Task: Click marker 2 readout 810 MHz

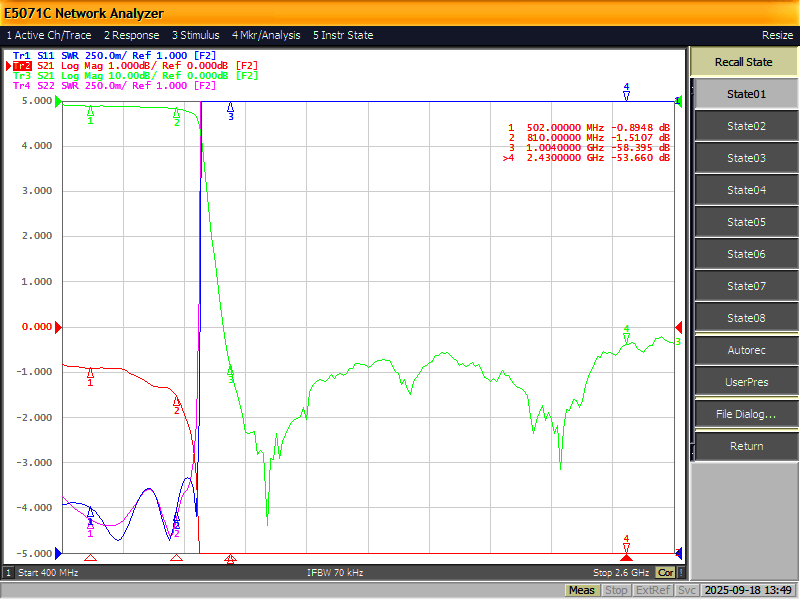Action: click(588, 138)
